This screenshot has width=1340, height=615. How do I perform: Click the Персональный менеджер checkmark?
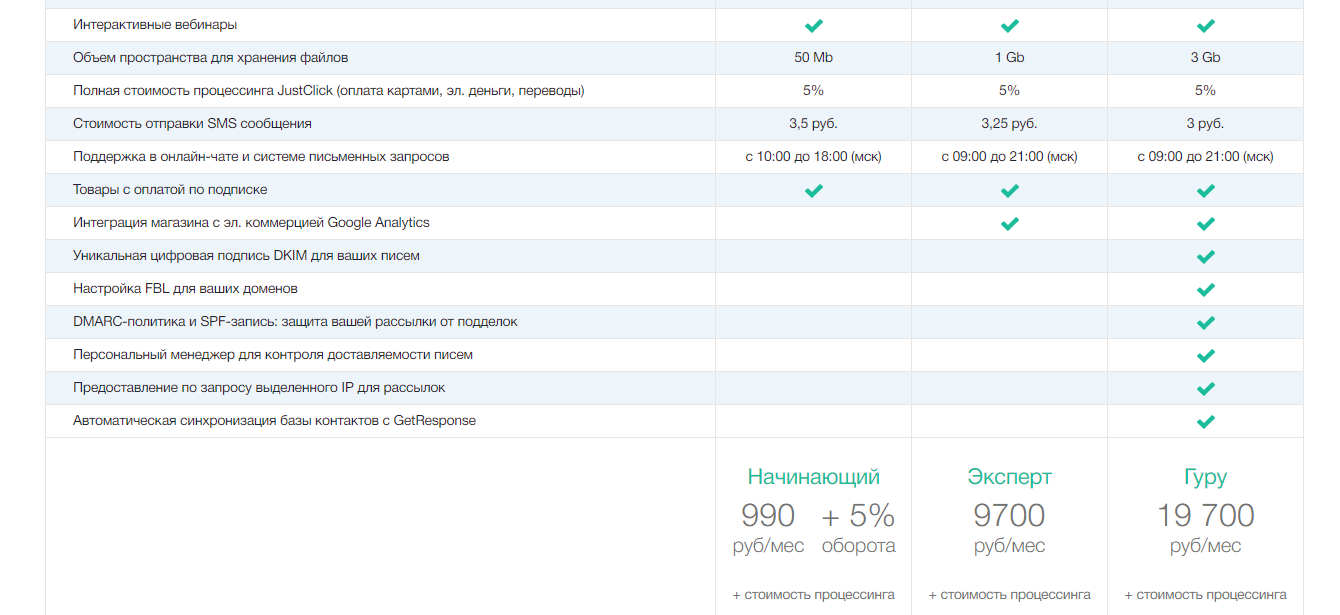pyautogui.click(x=1205, y=355)
